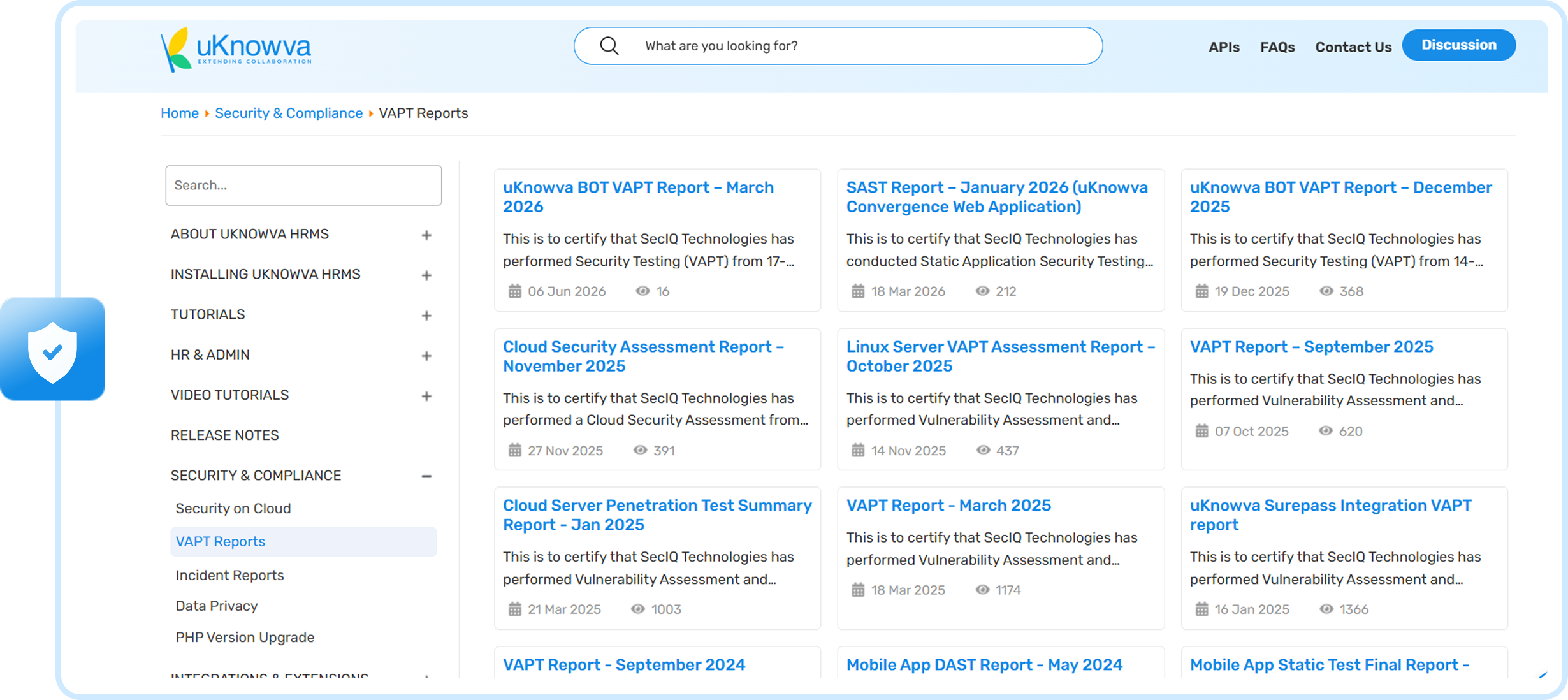
Task: Click the TUTORIALS section label
Action: click(x=208, y=315)
